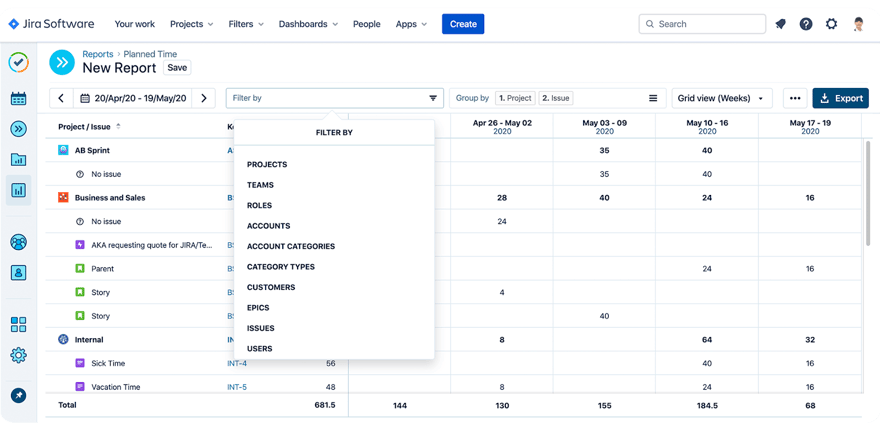Open the notifications bell icon
The image size is (880, 430).
point(781,24)
